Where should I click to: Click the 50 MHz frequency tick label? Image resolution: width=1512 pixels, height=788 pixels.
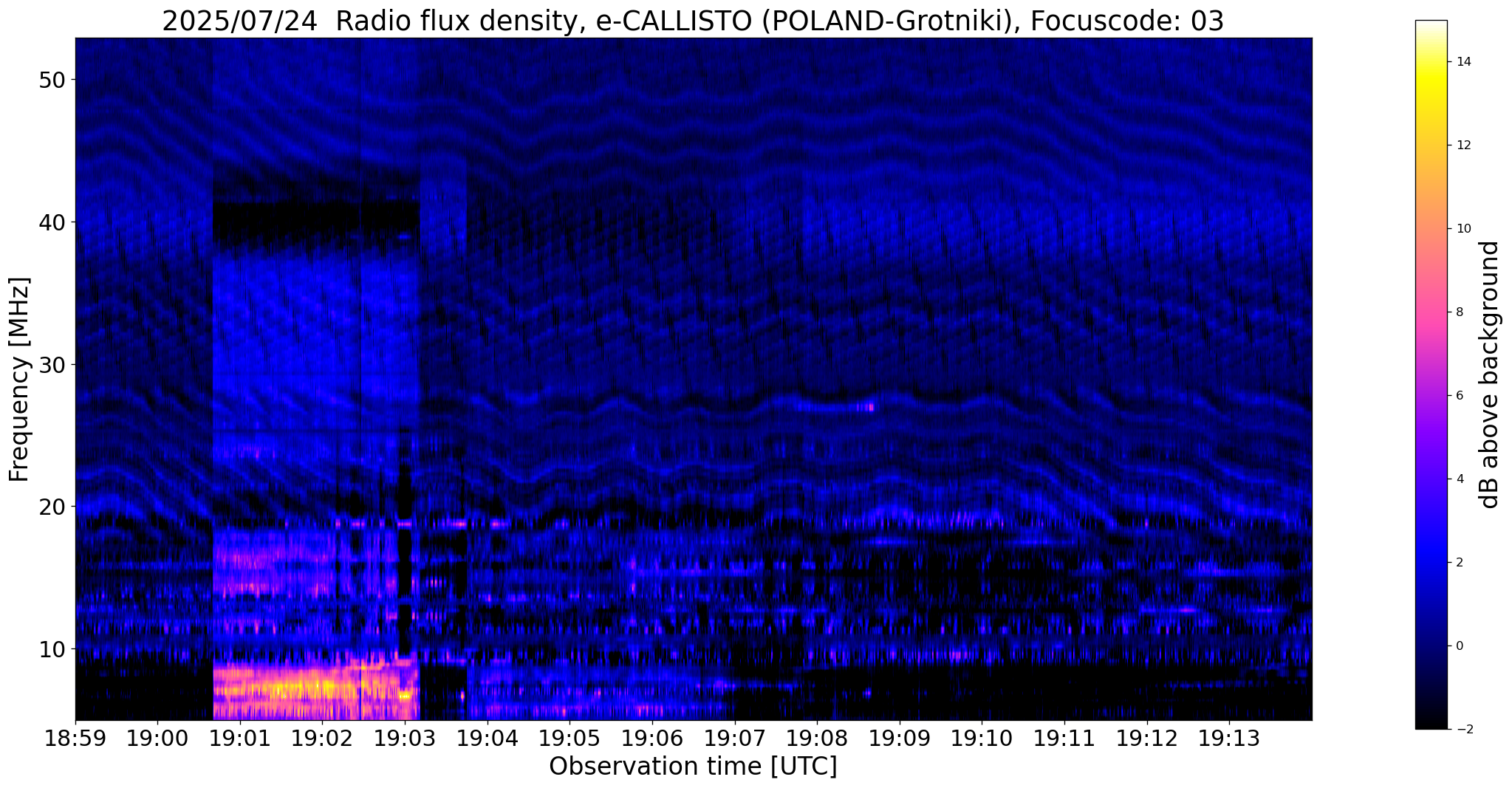[51, 80]
